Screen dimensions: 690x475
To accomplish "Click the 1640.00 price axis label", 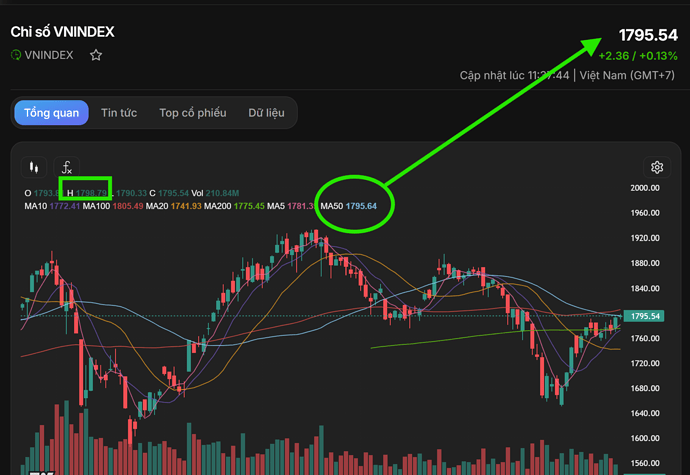I will pos(645,413).
